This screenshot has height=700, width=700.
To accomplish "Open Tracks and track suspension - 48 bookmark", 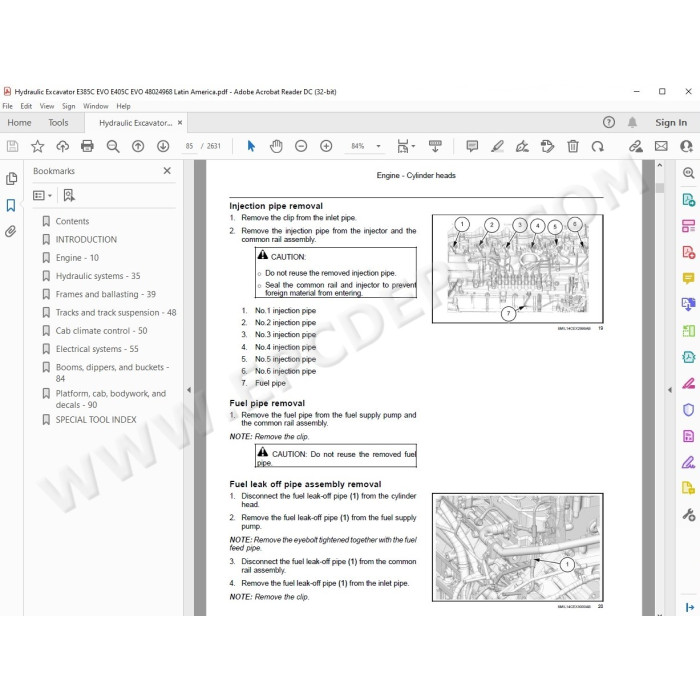I will click(116, 312).
